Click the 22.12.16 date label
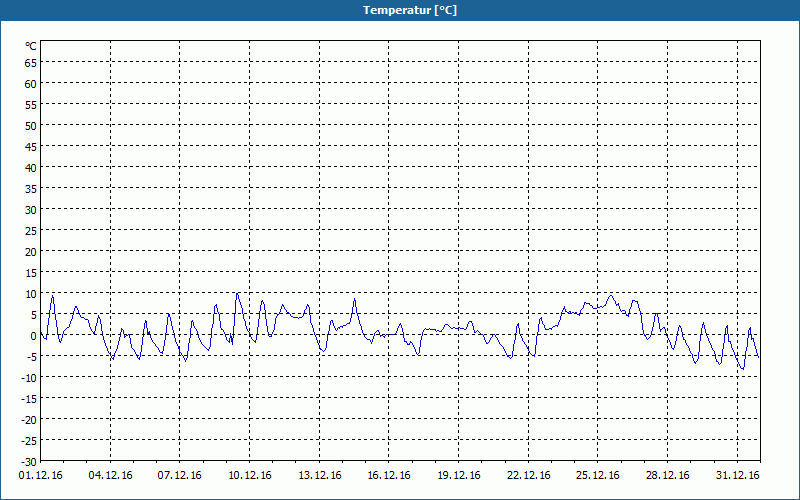Screen dimensions: 800x500 point(529,476)
